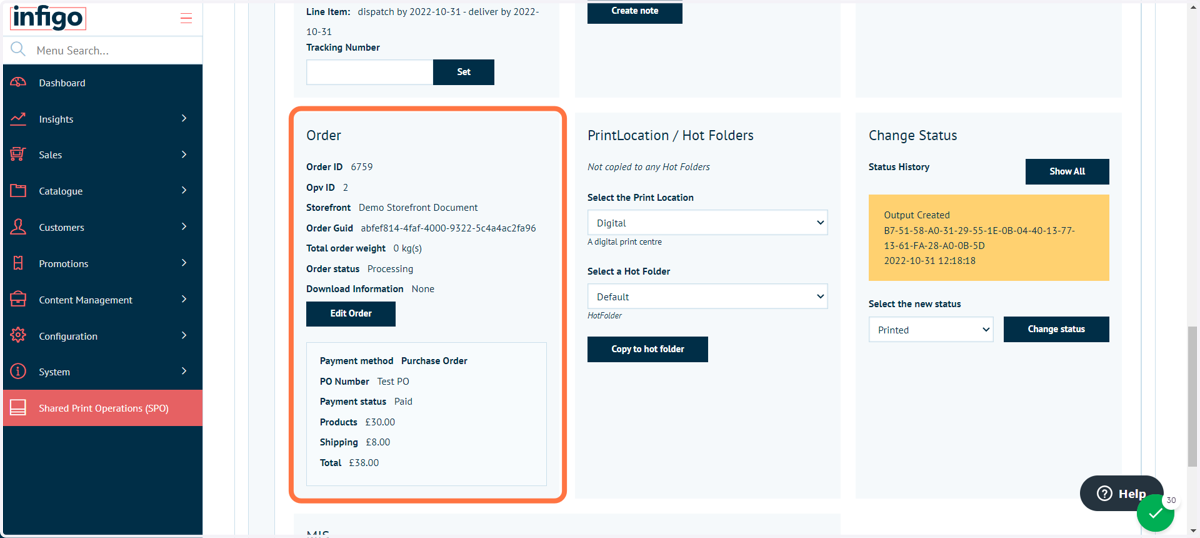Image resolution: width=1200 pixels, height=538 pixels.
Task: Click the Shipping value £8.00
Action: point(378,442)
